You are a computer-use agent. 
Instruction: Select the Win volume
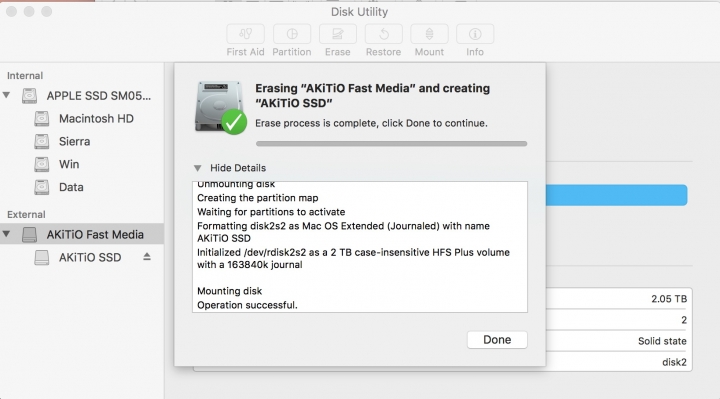click(69, 164)
